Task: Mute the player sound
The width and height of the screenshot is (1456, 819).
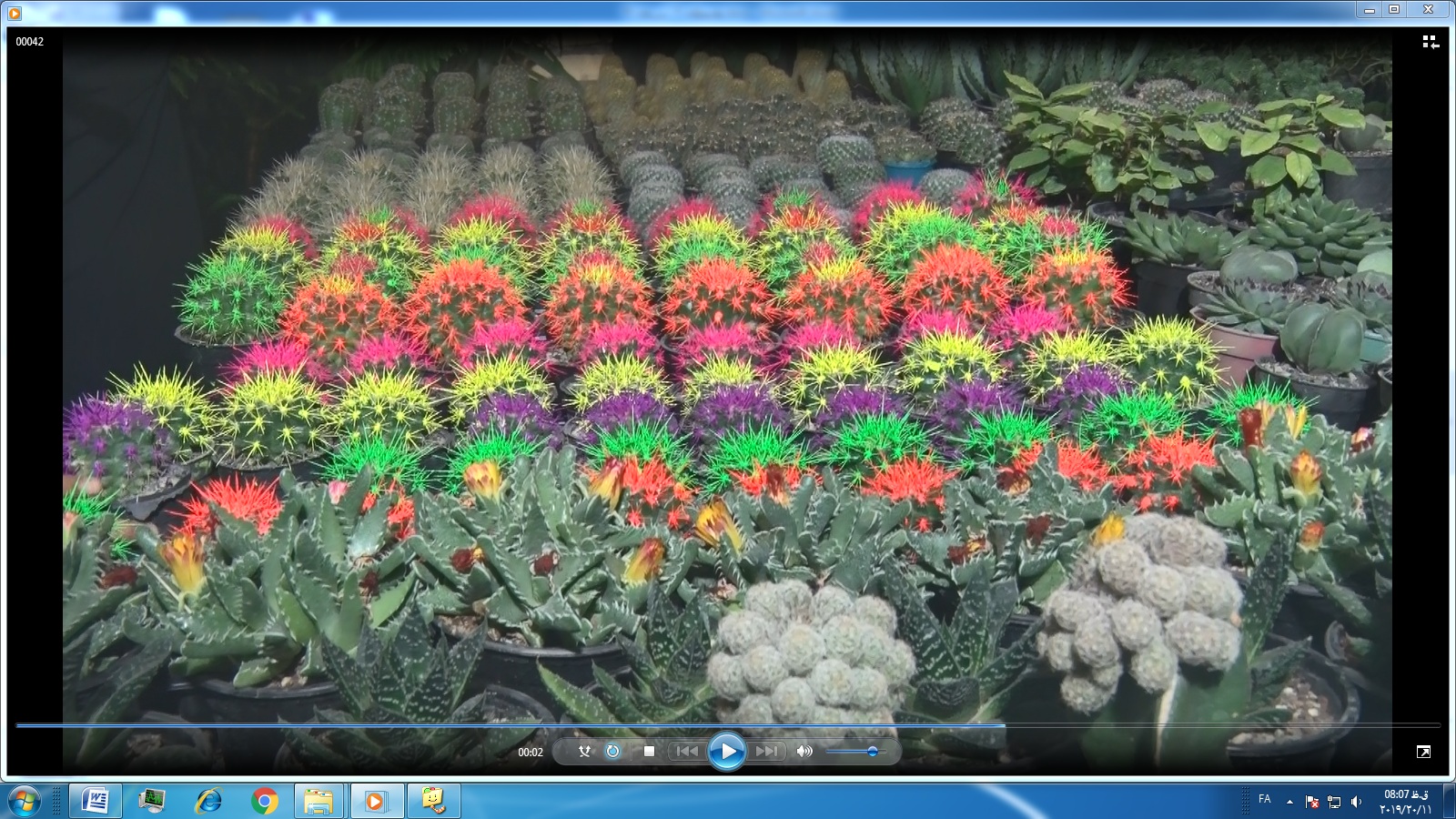Action: click(x=804, y=751)
